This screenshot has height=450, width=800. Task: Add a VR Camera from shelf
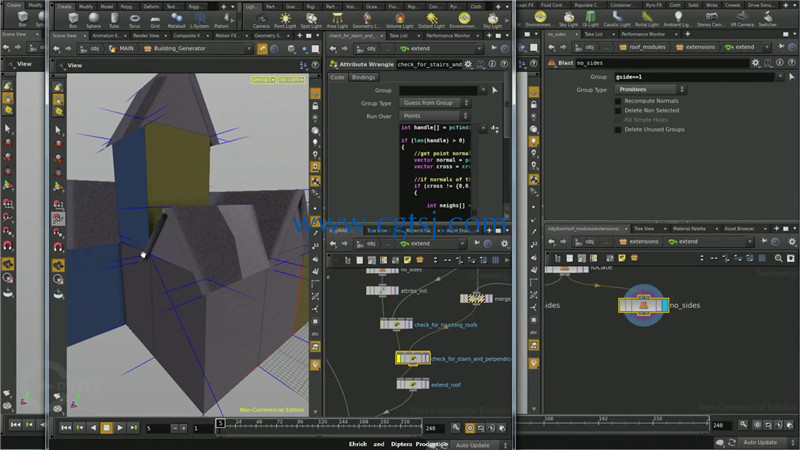click(x=742, y=19)
